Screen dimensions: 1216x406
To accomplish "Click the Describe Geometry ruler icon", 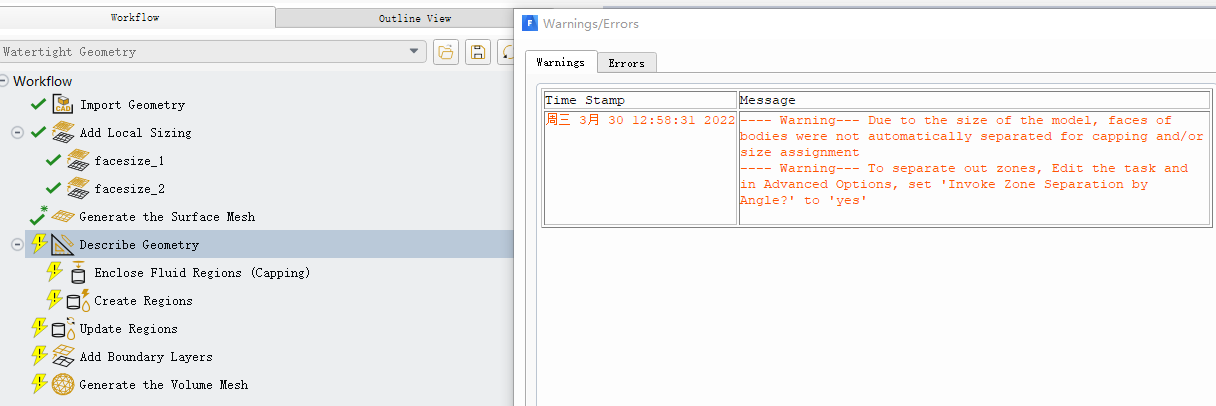I will [x=64, y=244].
